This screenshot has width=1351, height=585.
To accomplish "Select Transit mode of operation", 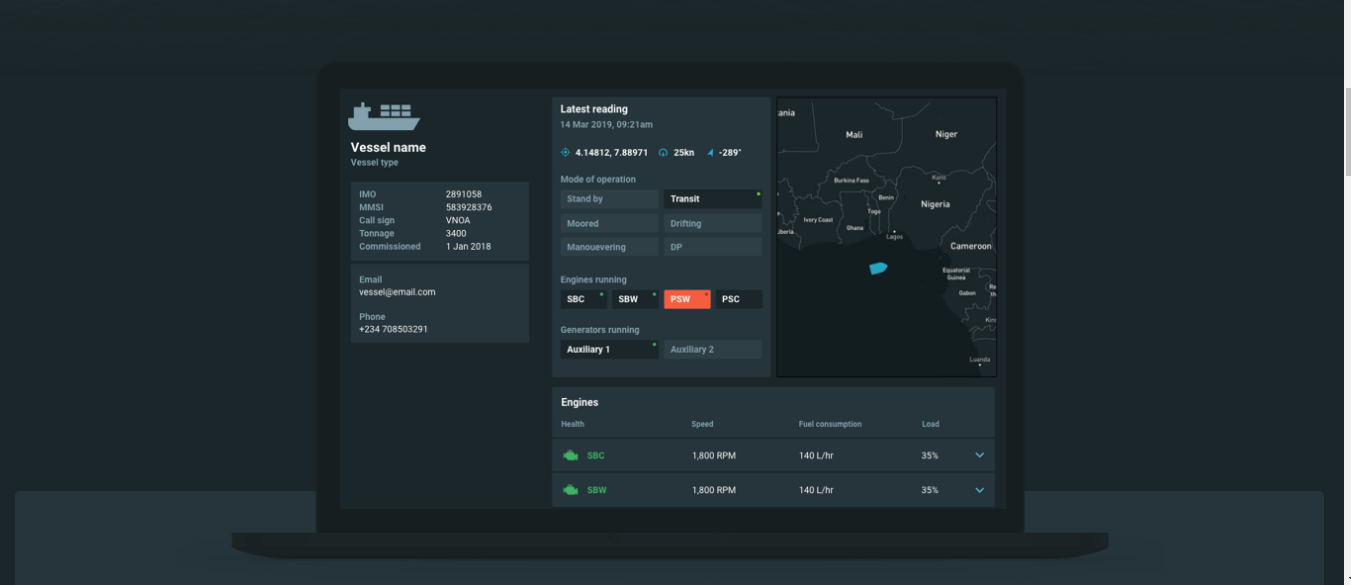I will (712, 199).
